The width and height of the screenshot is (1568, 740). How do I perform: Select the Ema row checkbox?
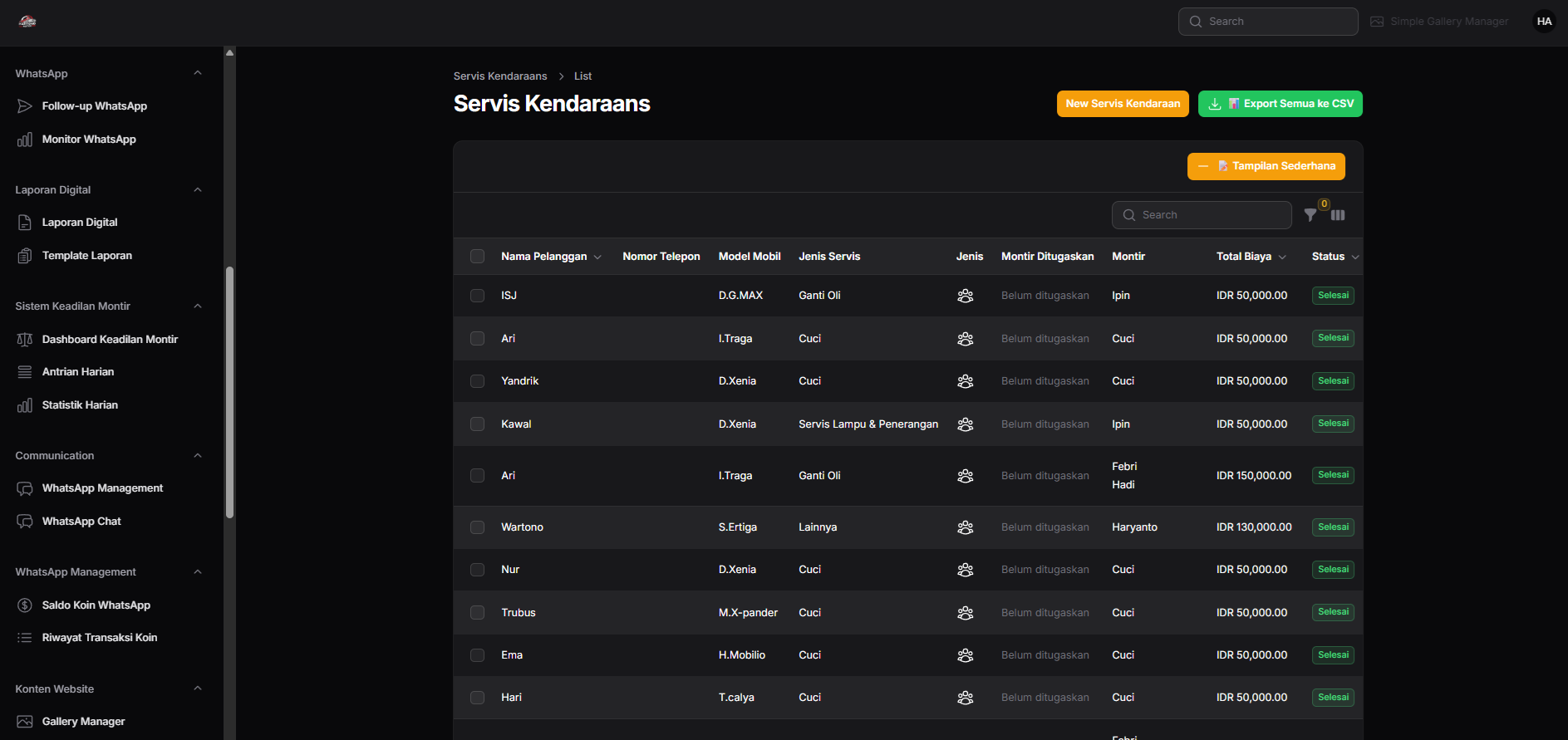point(477,655)
